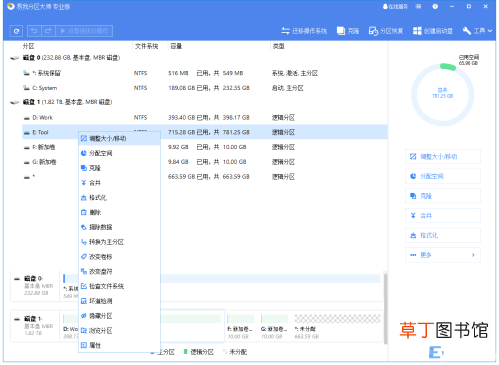Choose 删除 in the context menu
This screenshot has height=365, width=499.
(119, 212)
